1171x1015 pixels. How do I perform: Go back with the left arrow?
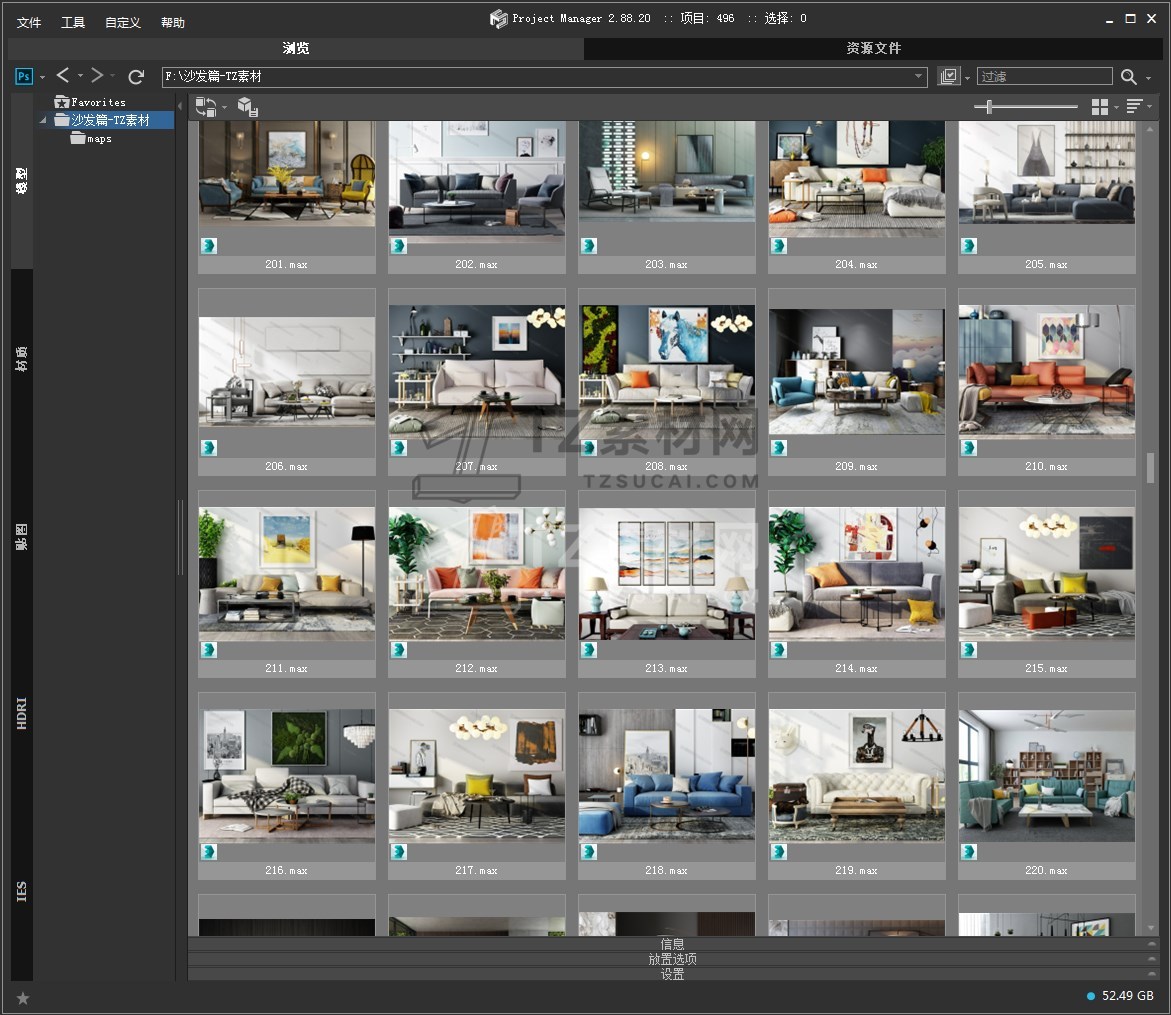[x=63, y=76]
